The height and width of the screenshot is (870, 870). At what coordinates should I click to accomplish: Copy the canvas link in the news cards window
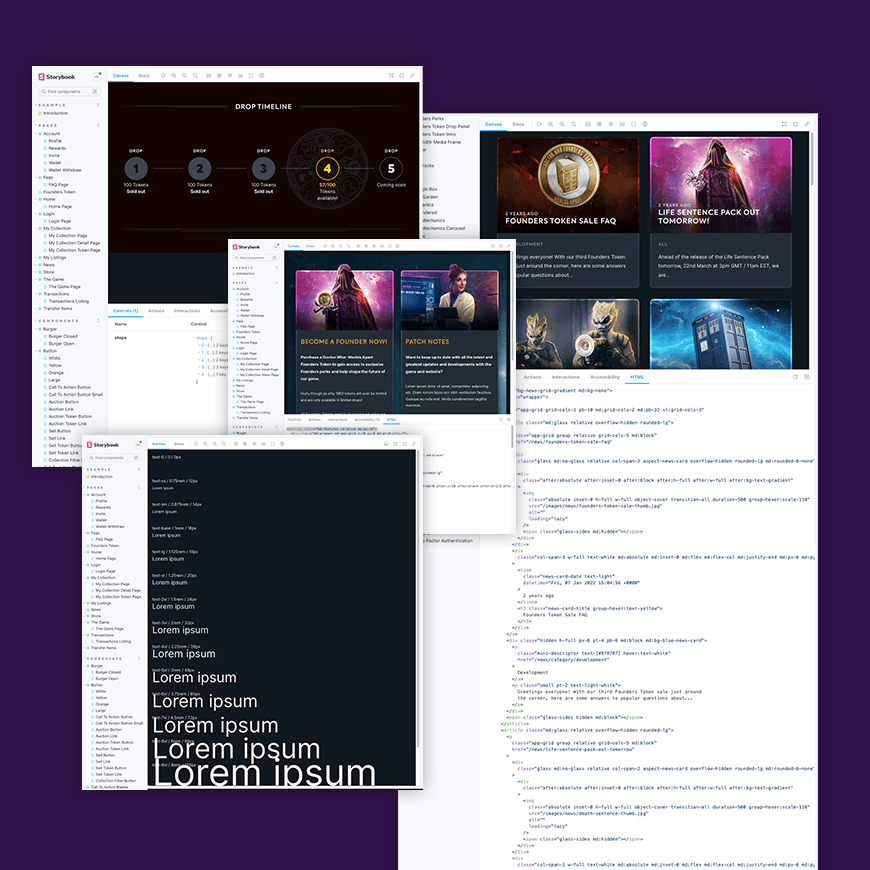[807, 124]
